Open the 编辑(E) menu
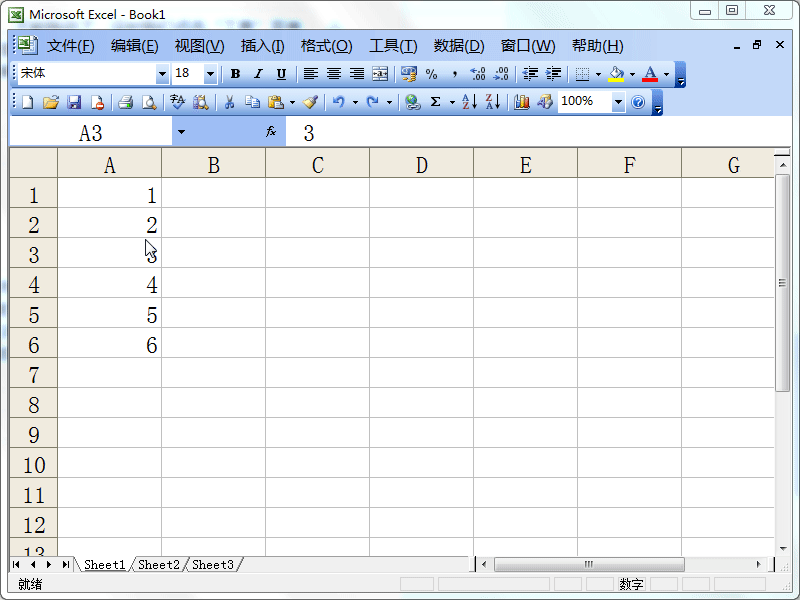Viewport: 800px width, 600px height. [135, 46]
